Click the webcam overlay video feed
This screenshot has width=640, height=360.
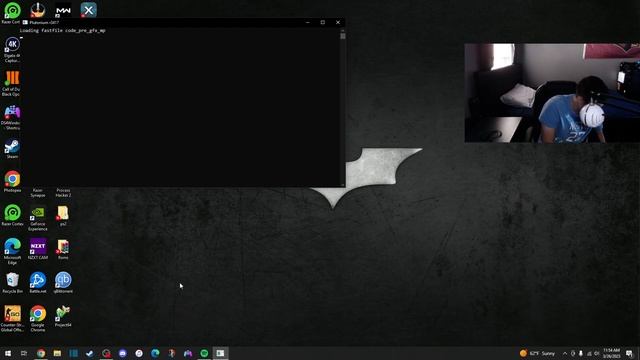click(552, 93)
